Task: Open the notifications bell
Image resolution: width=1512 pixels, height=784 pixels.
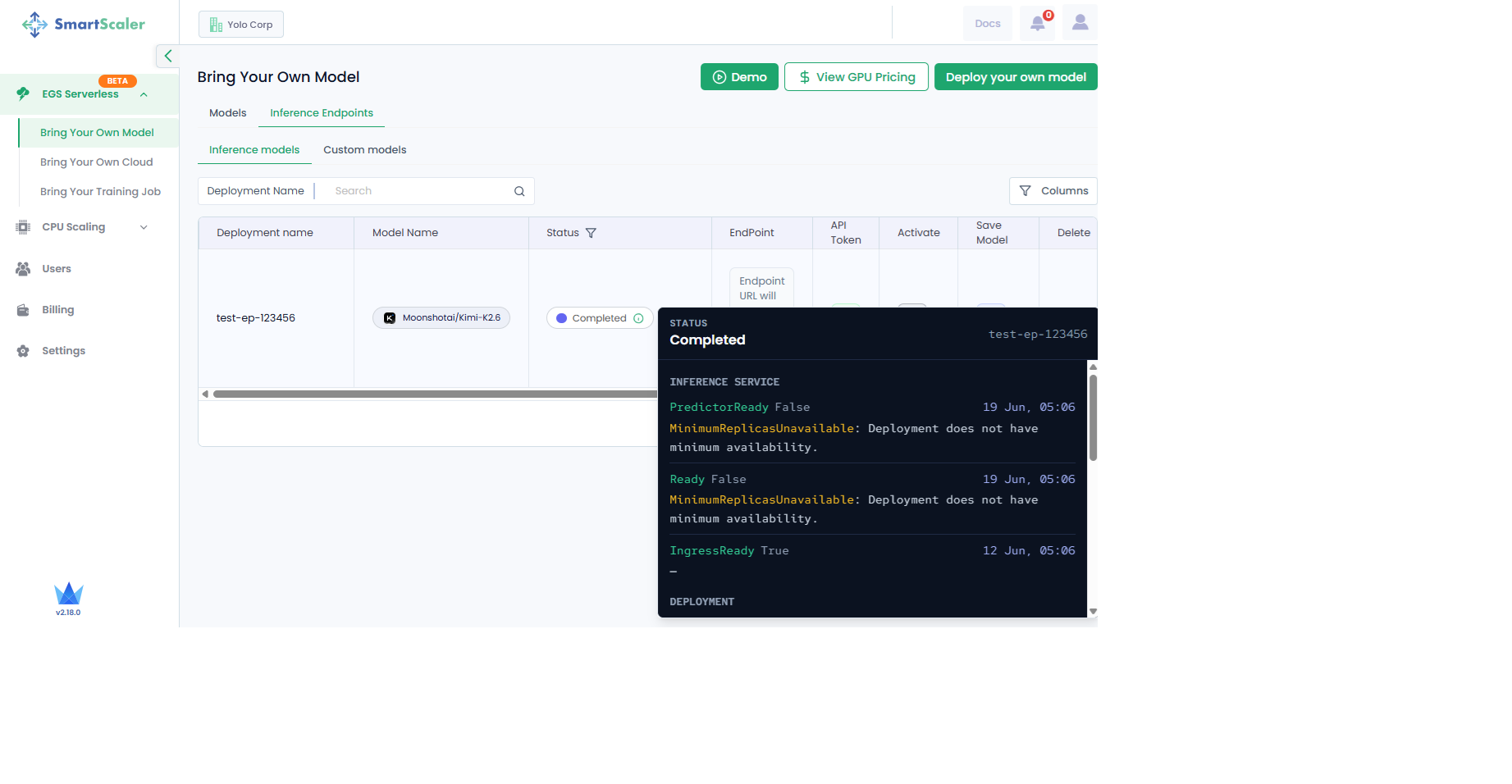Action: (x=1038, y=23)
